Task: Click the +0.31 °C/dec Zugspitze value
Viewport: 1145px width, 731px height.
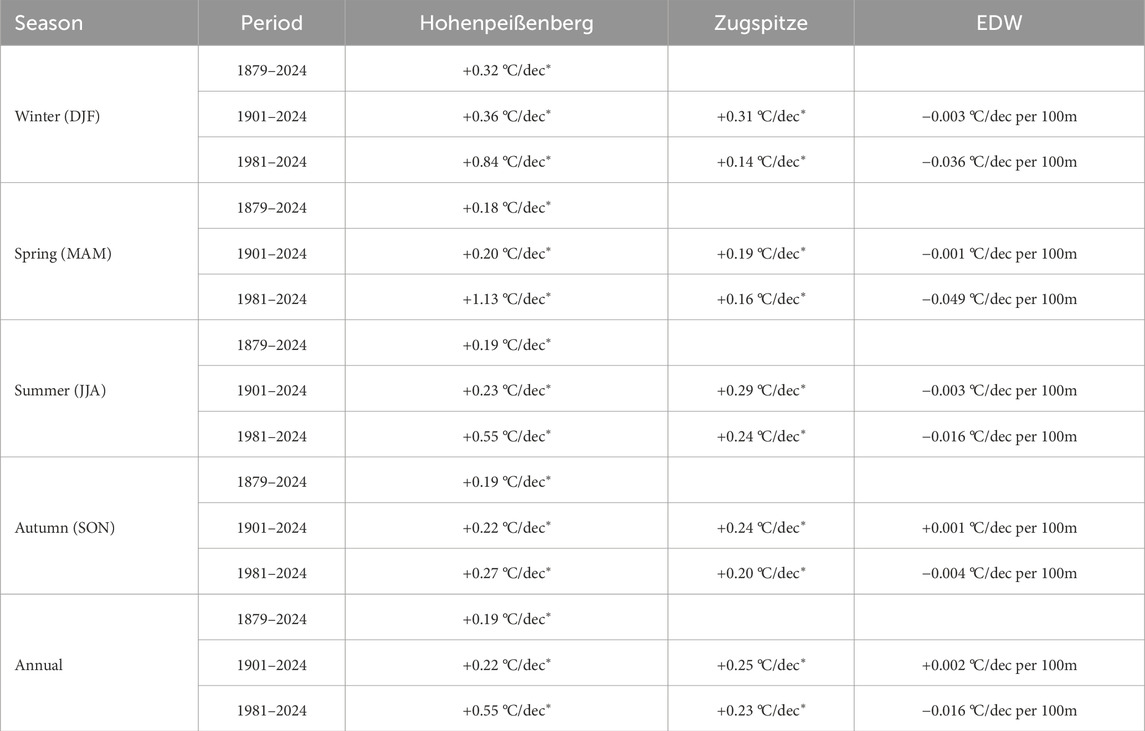Action: pos(760,116)
